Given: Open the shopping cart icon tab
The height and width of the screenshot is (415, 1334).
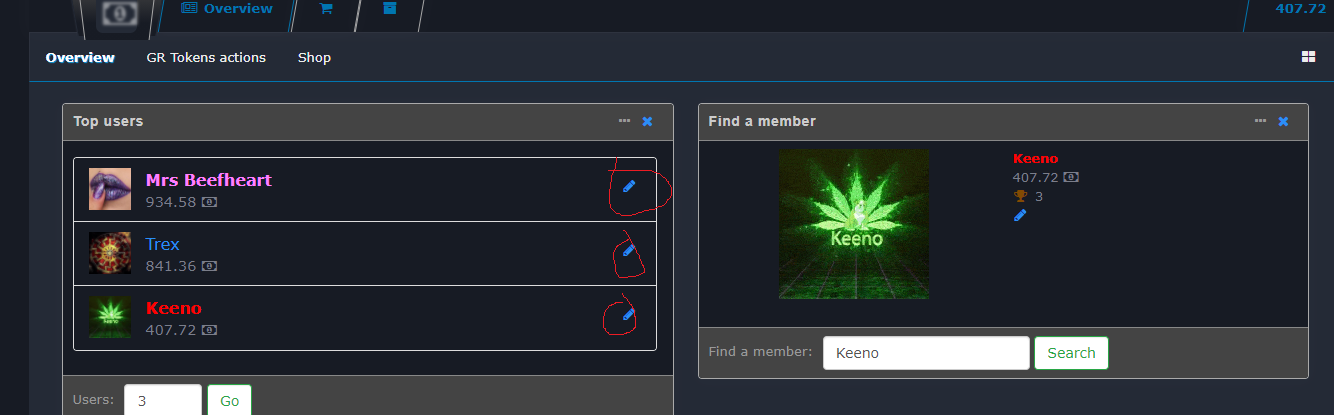Looking at the screenshot, I should click(x=326, y=9).
